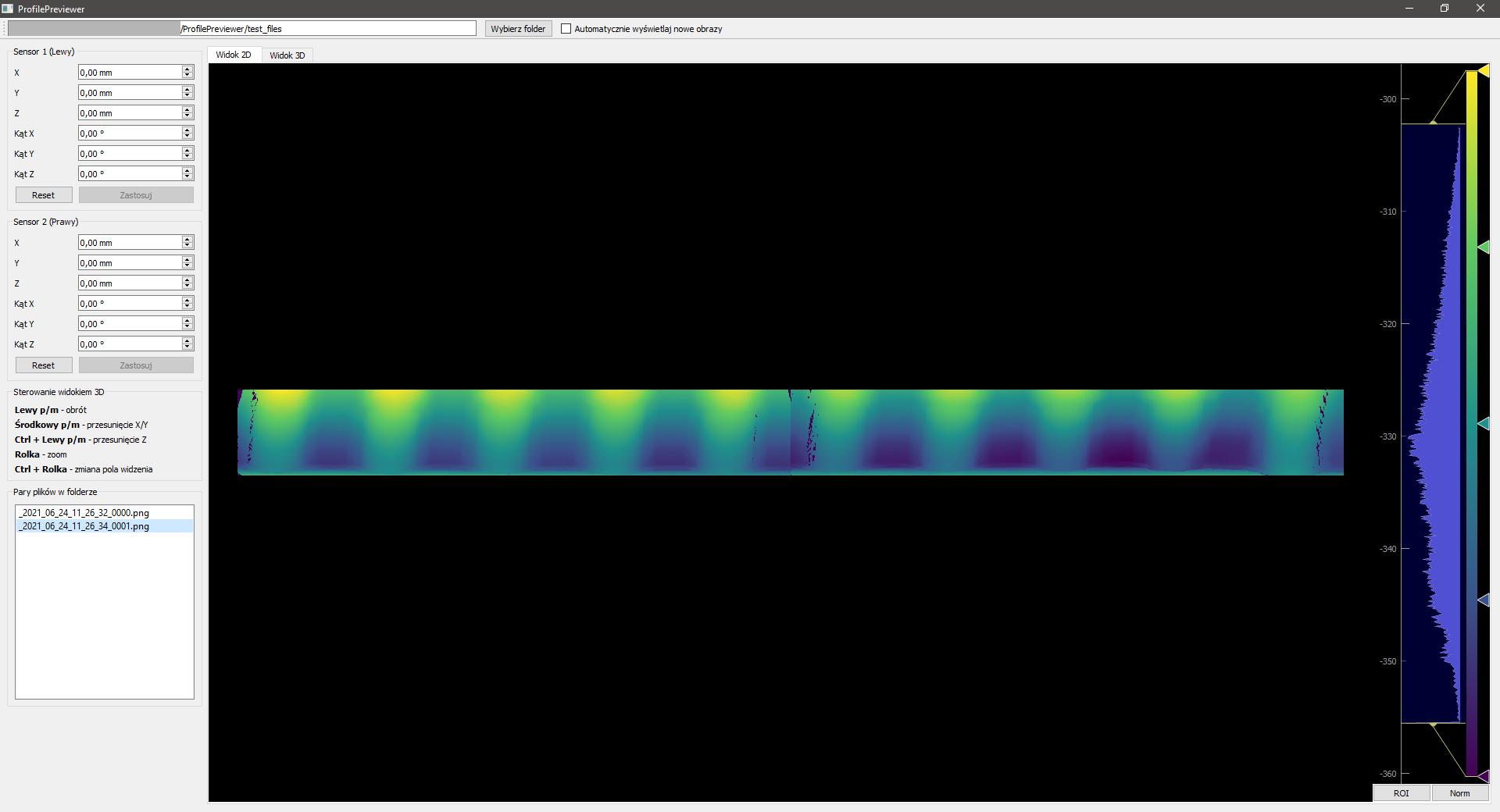Click Sensor 1 Kąt Z spinner arrows

pyautogui.click(x=187, y=173)
